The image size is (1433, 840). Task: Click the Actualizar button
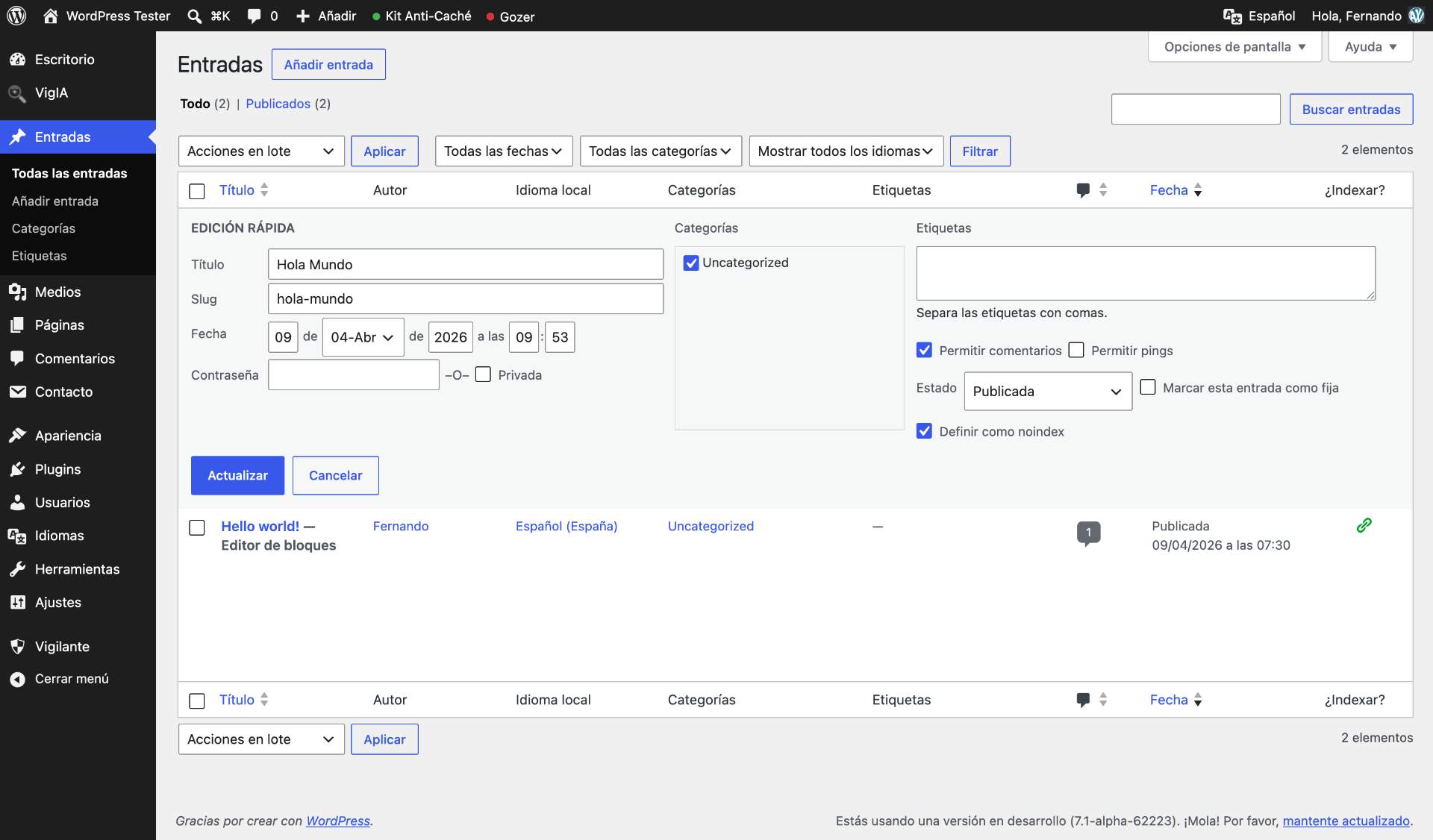(237, 475)
